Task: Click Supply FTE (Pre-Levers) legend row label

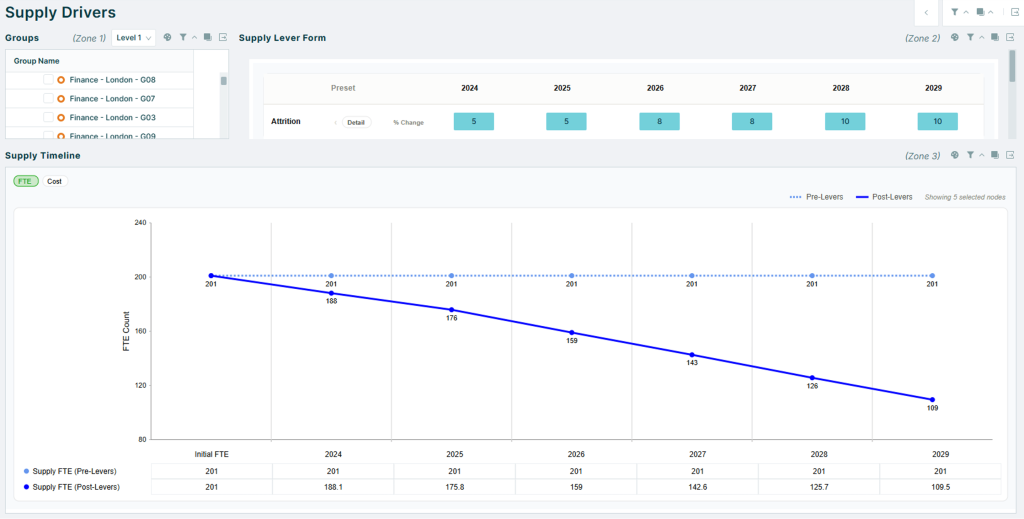Action: (74, 471)
